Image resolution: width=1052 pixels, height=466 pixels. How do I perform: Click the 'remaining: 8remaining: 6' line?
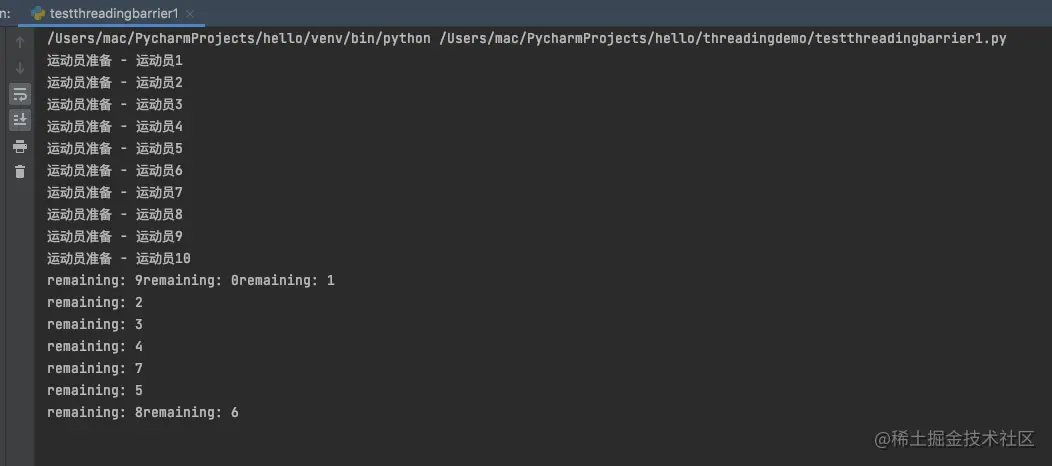click(x=143, y=412)
